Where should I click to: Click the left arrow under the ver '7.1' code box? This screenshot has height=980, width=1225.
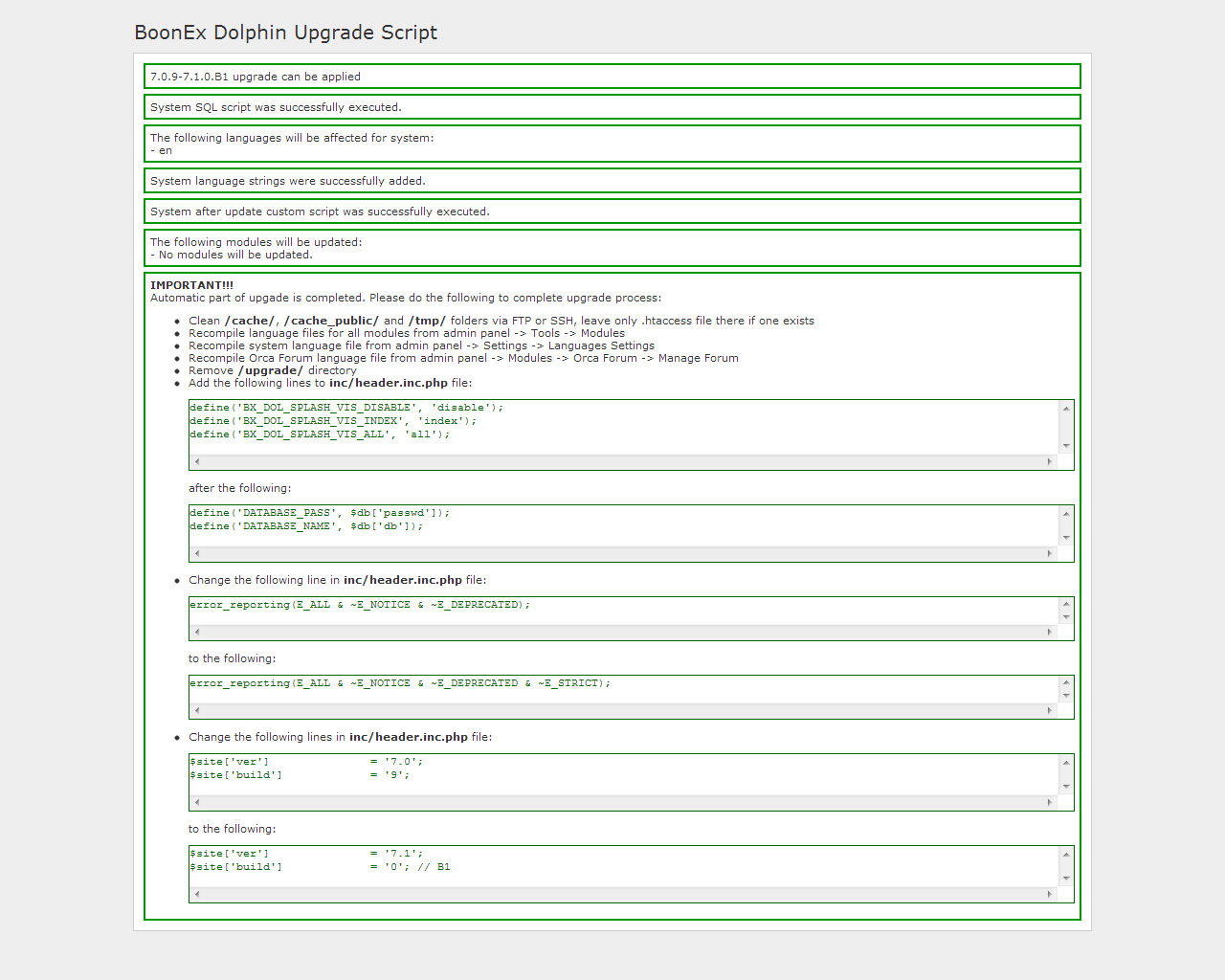pyautogui.click(x=197, y=894)
